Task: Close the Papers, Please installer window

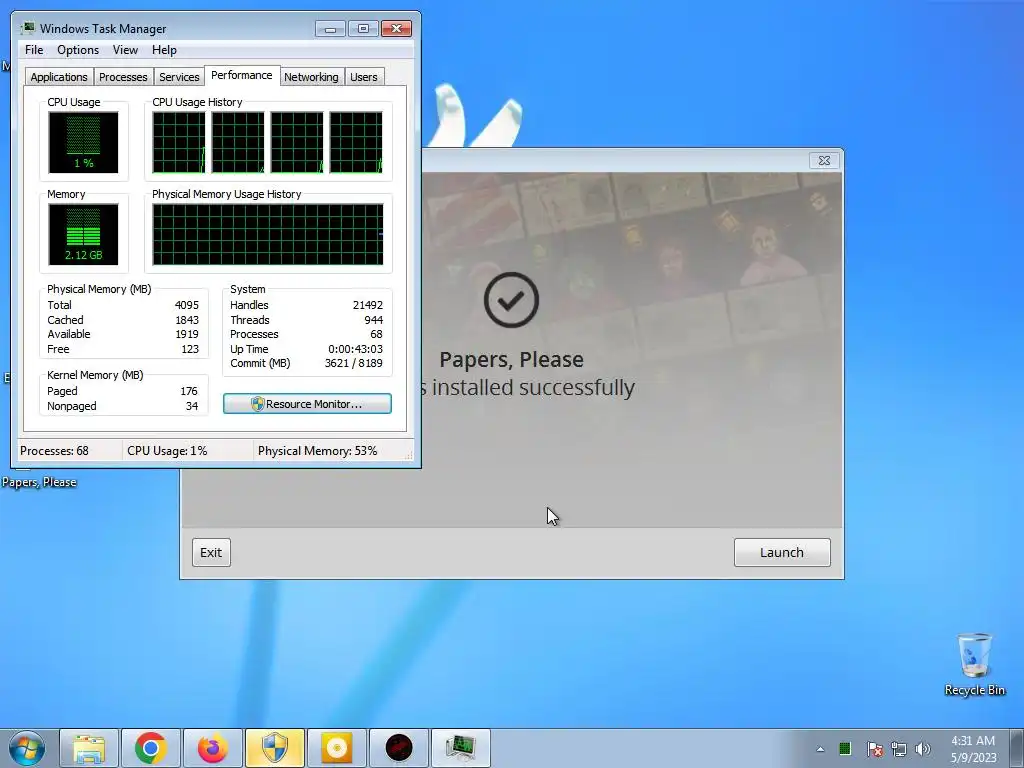Action: pos(824,160)
